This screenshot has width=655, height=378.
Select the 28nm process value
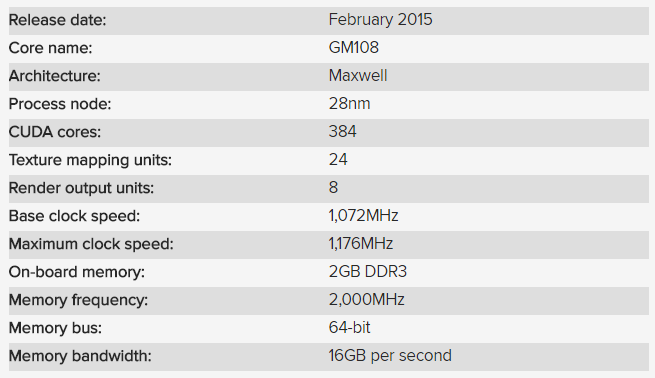tap(350, 104)
